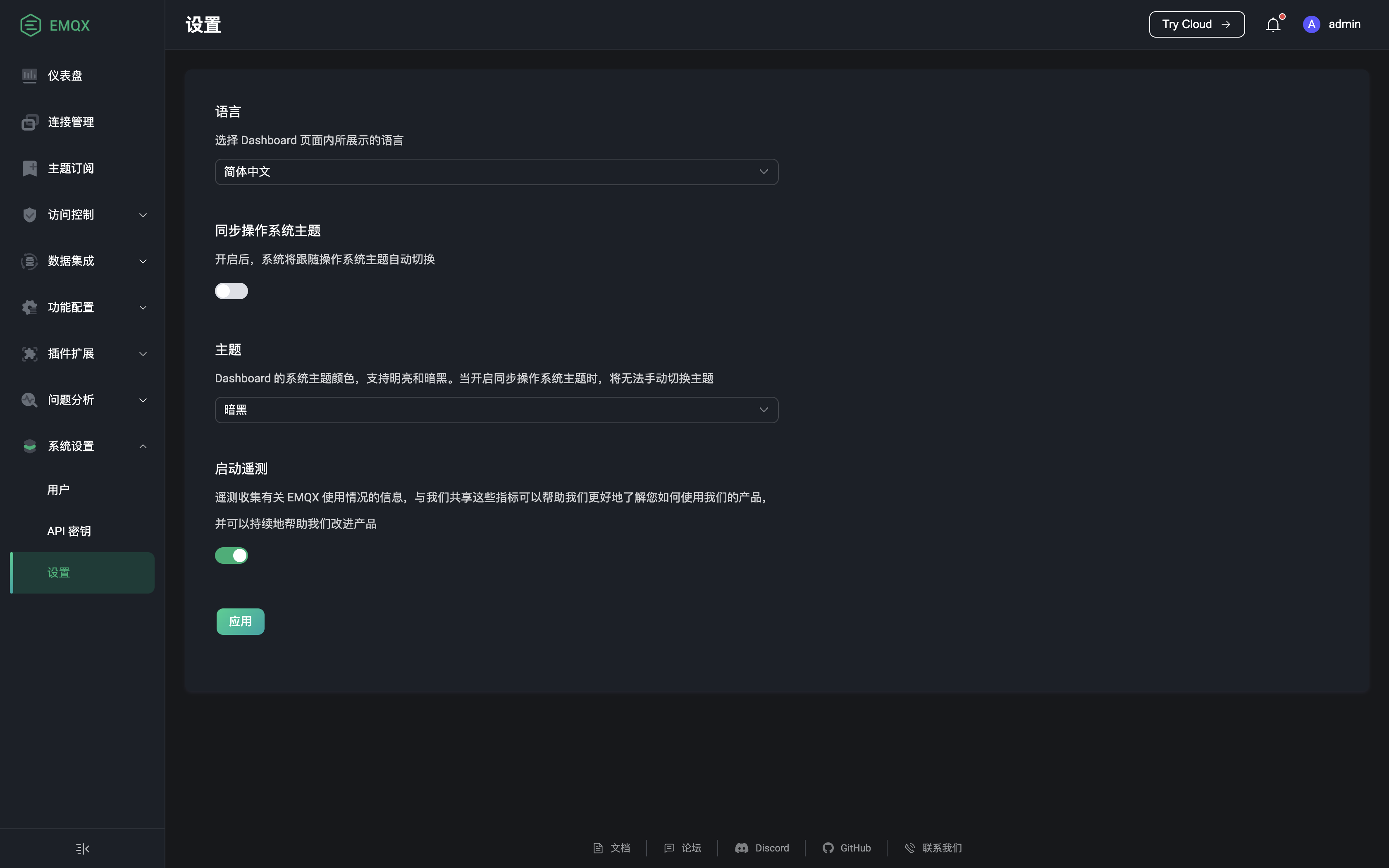This screenshot has width=1389, height=868.
Task: Click the 应用 apply button
Action: point(241,621)
